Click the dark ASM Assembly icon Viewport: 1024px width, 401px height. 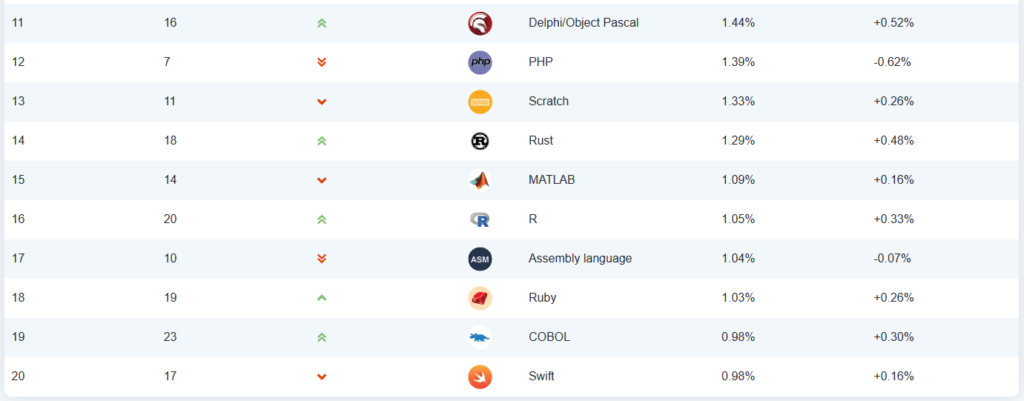[480, 259]
